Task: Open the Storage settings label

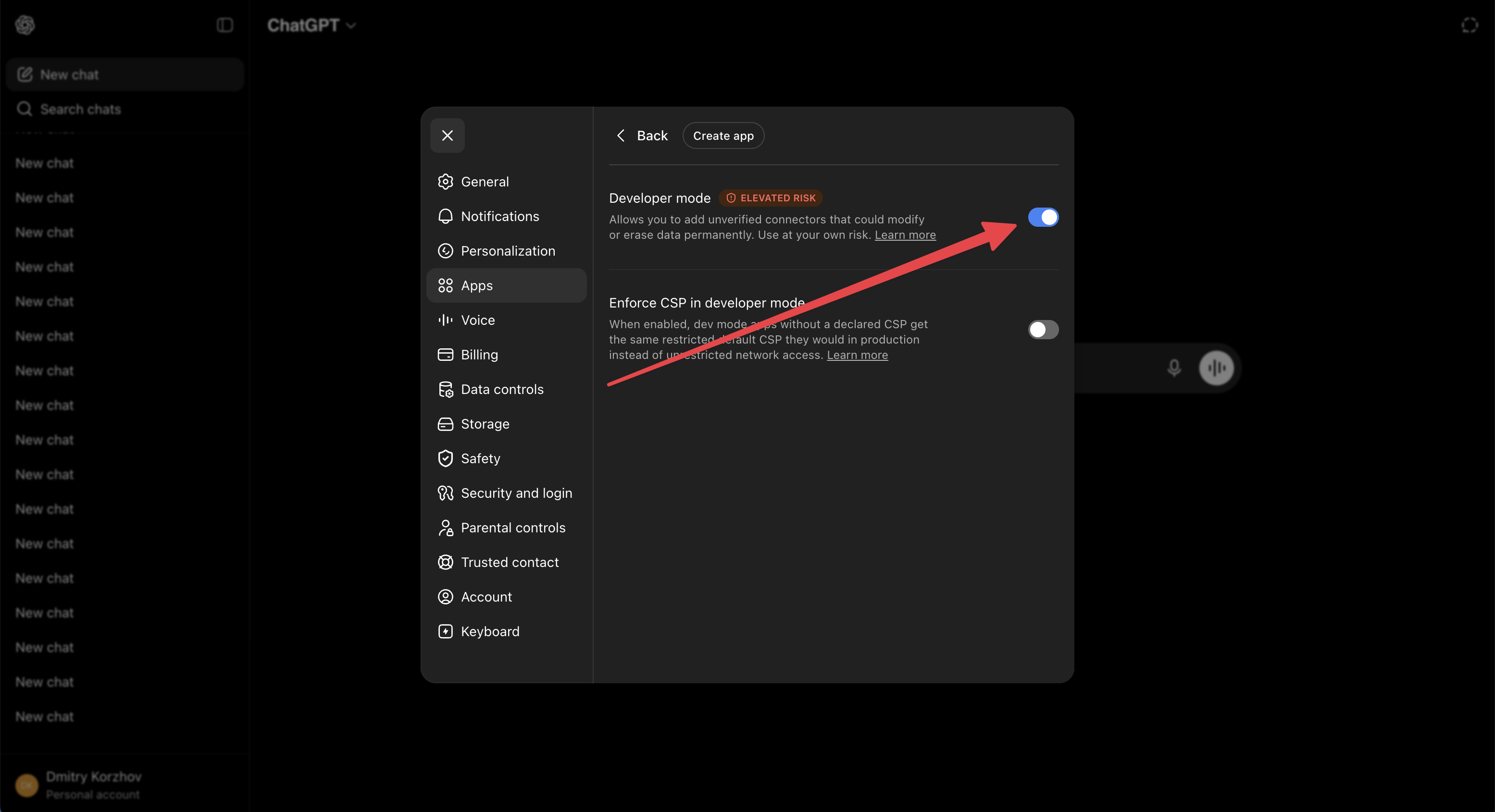Action: (485, 424)
